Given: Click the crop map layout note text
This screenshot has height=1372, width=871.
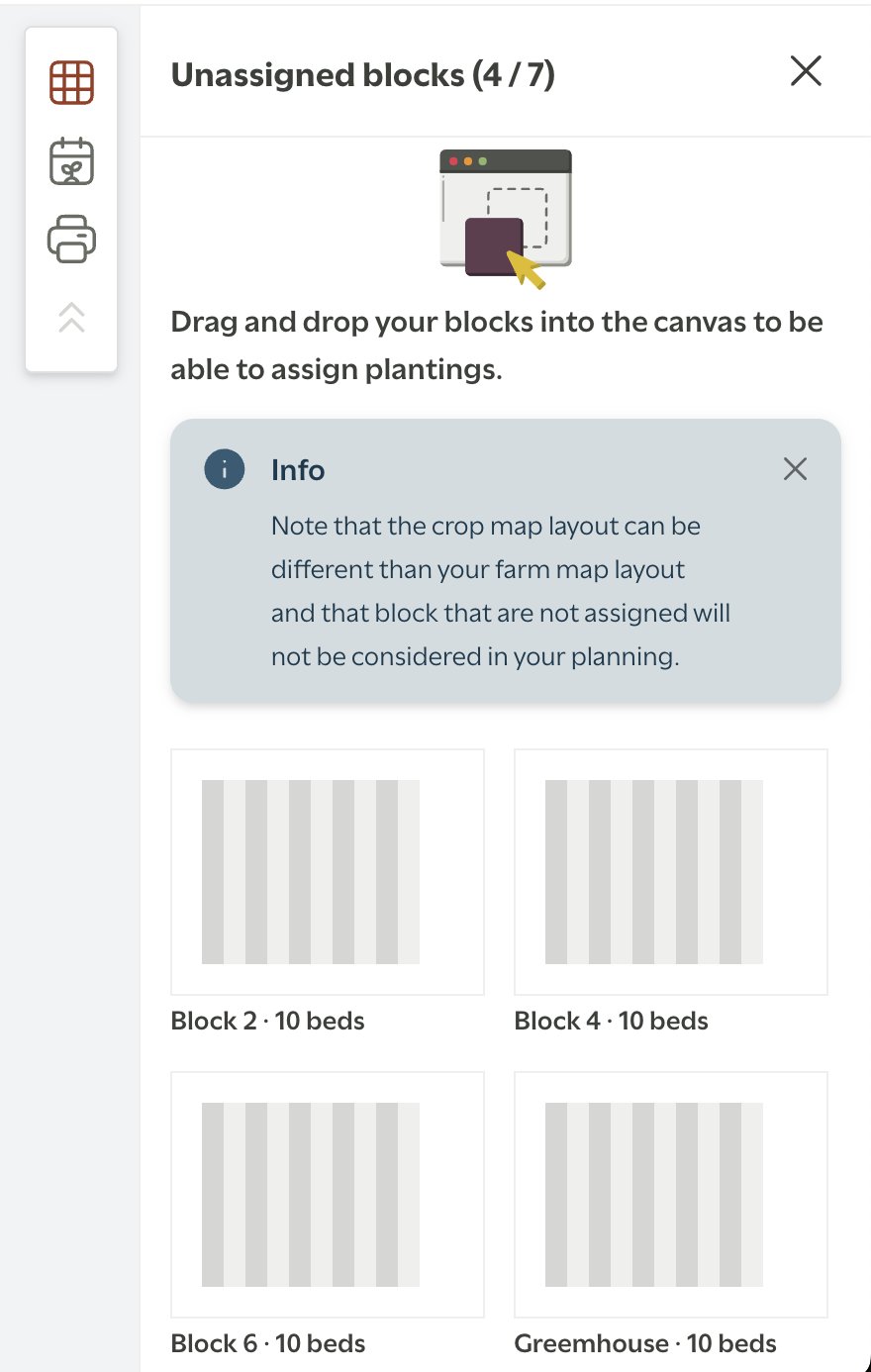Looking at the screenshot, I should (501, 591).
